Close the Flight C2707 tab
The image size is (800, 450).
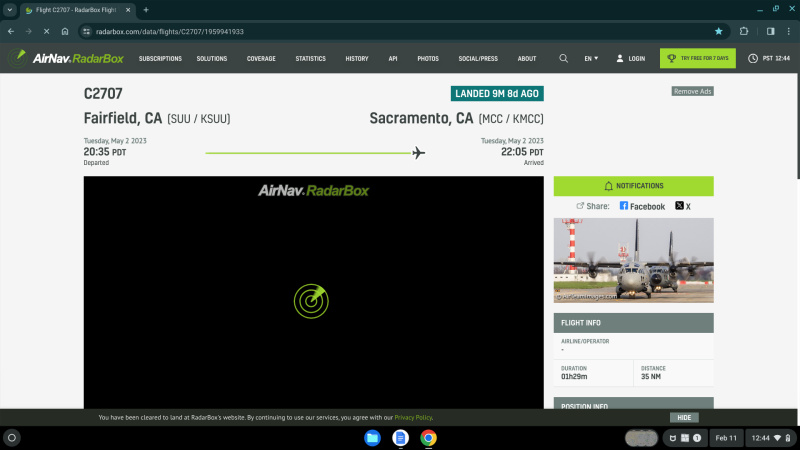128,10
